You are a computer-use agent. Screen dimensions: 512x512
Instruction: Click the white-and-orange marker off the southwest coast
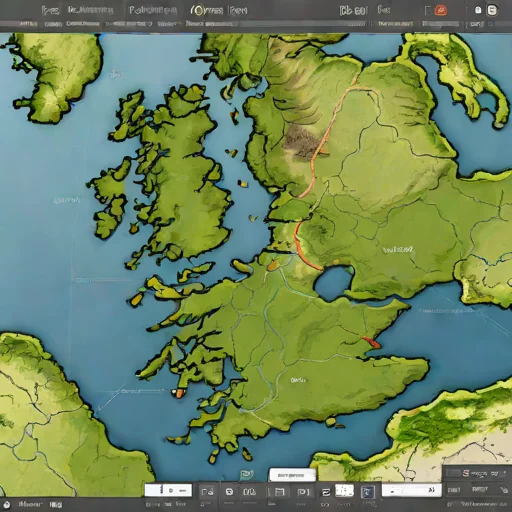click(x=178, y=393)
